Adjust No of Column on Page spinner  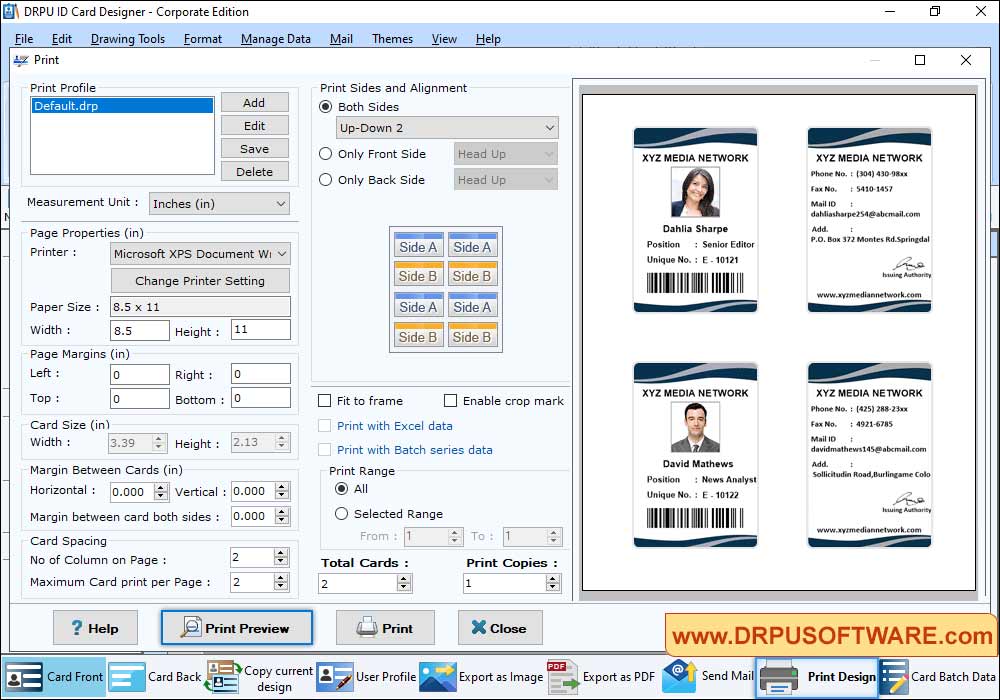click(281, 557)
